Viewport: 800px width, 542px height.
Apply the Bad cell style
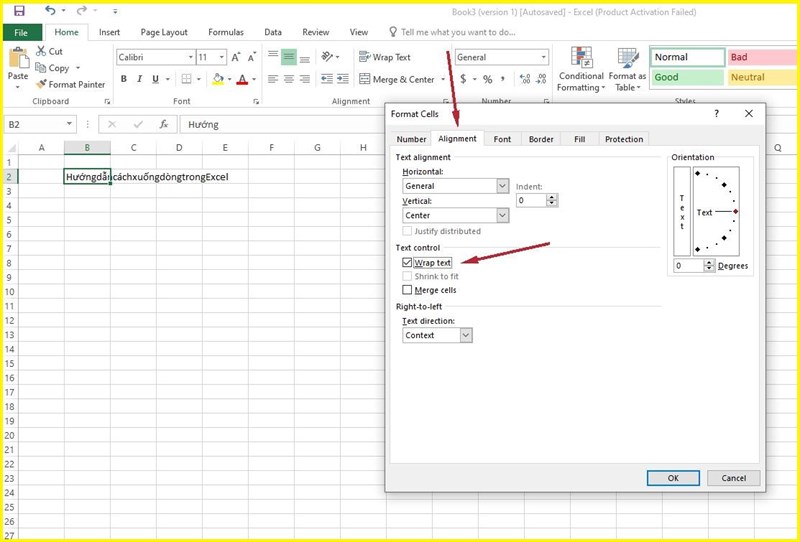[763, 57]
